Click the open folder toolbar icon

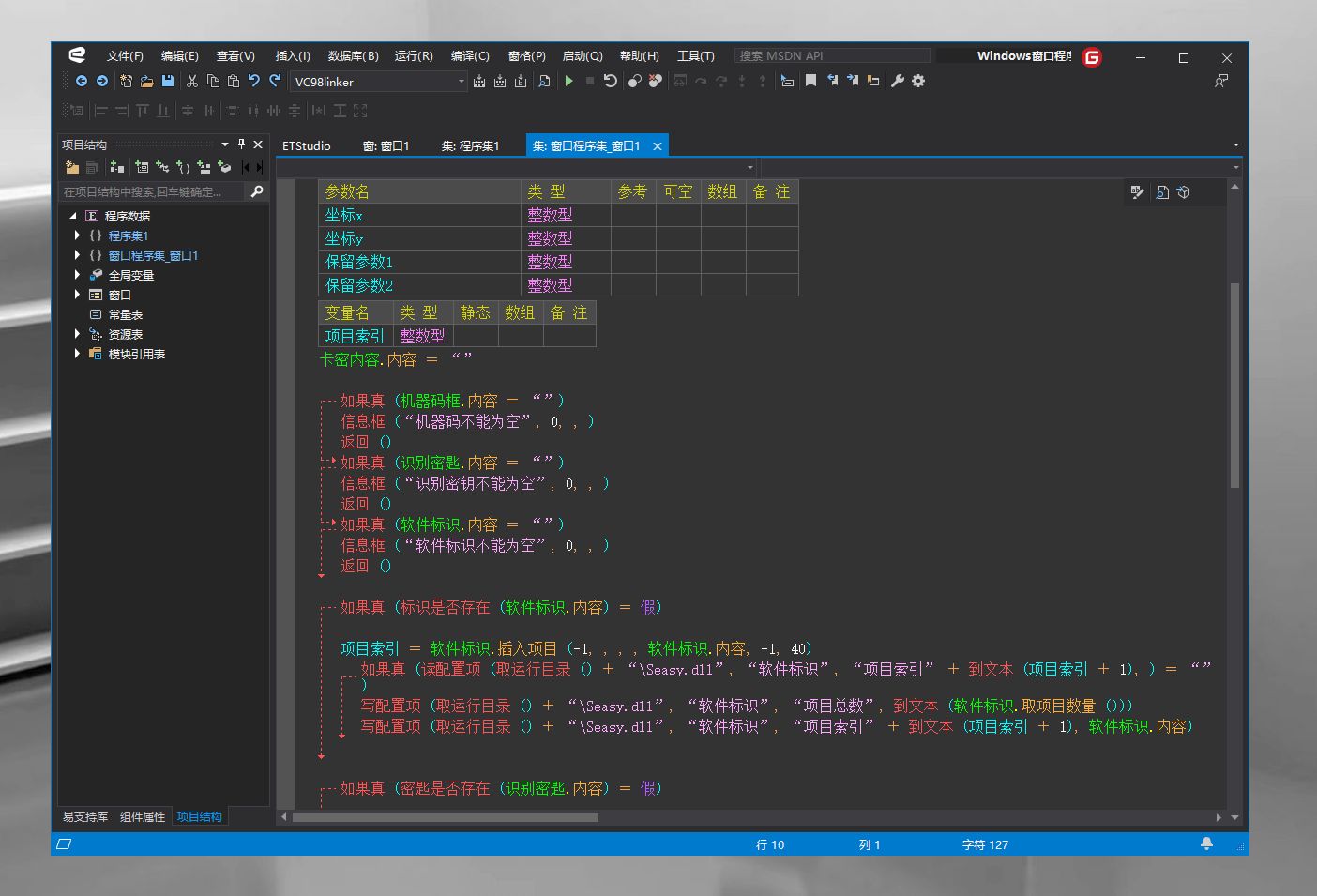click(x=147, y=82)
